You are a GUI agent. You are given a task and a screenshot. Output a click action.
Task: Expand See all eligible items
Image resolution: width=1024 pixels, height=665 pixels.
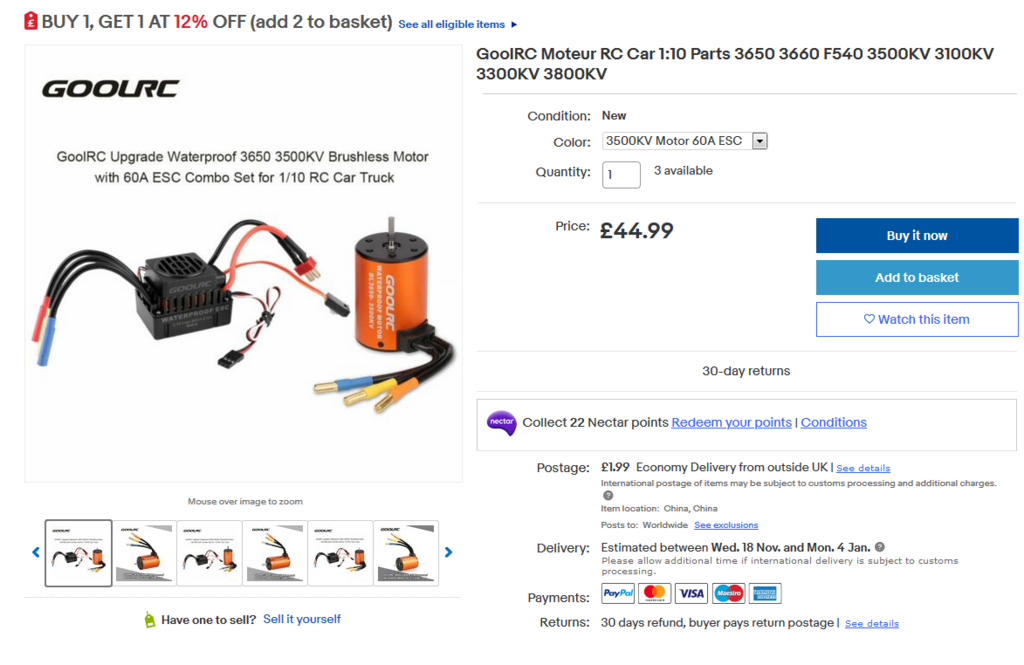(x=458, y=24)
